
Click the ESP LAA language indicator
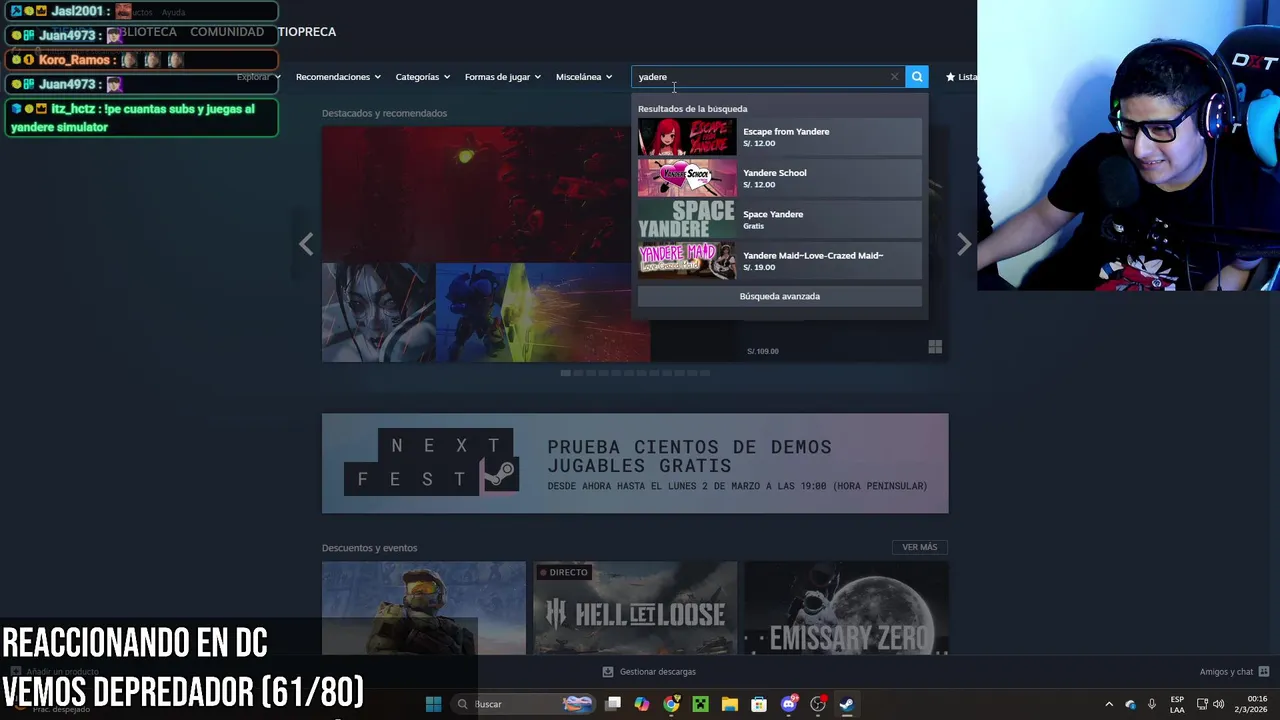(1177, 704)
